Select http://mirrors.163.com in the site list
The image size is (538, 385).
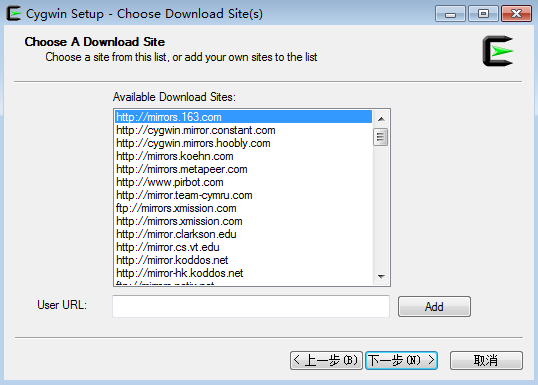244,117
